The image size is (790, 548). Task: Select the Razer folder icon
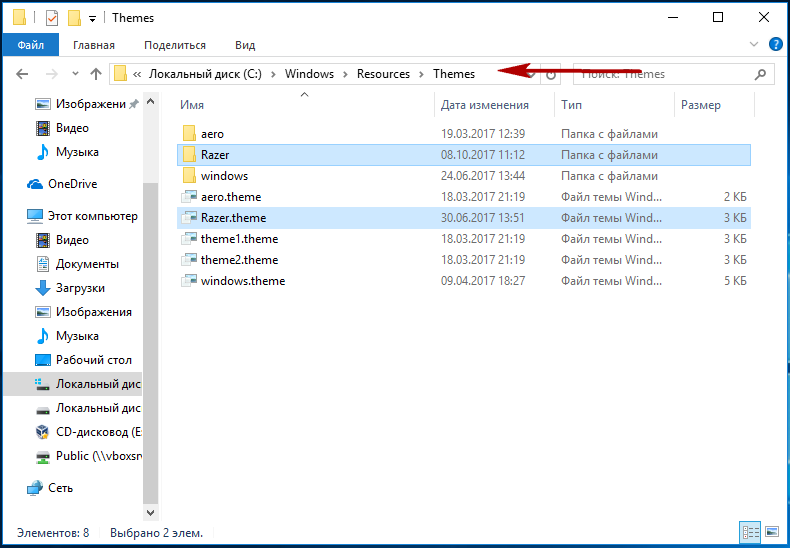click(x=189, y=155)
